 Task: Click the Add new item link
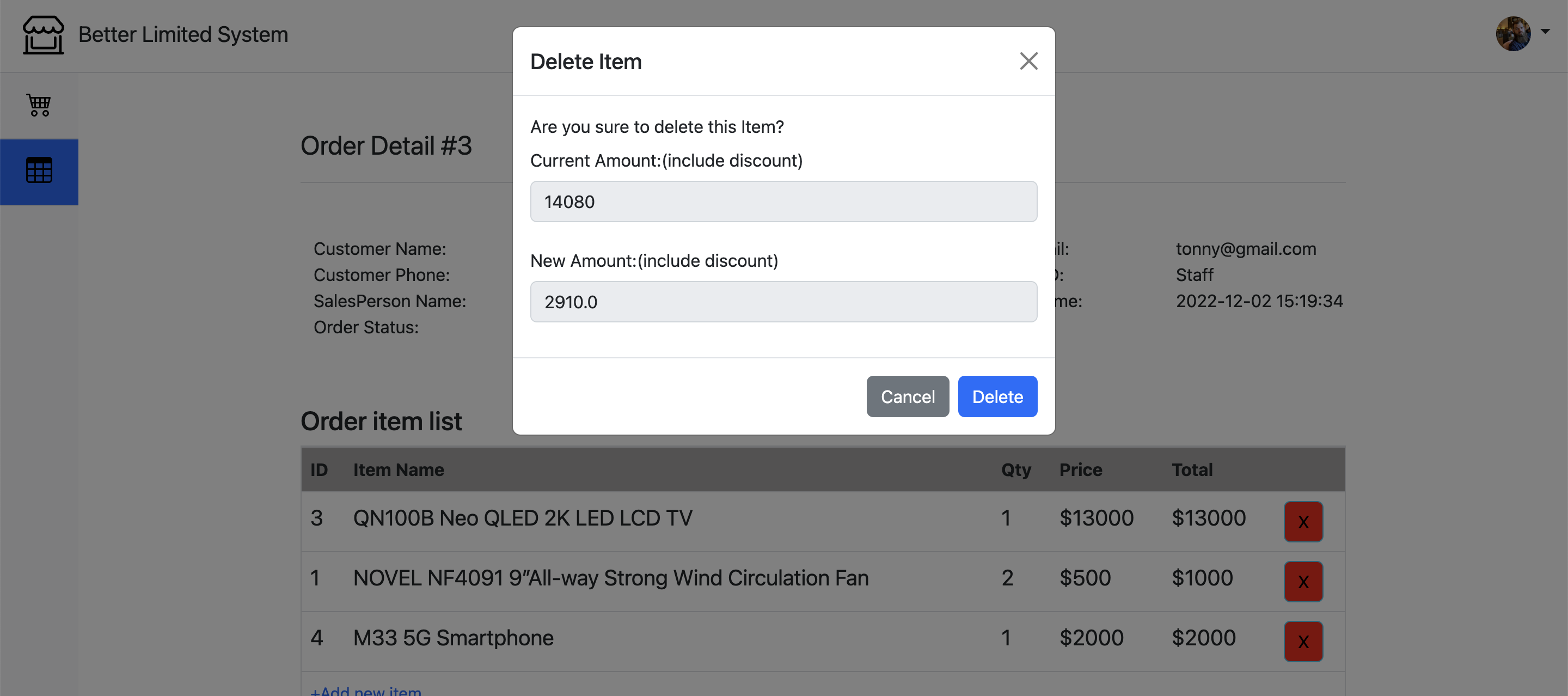[x=366, y=691]
